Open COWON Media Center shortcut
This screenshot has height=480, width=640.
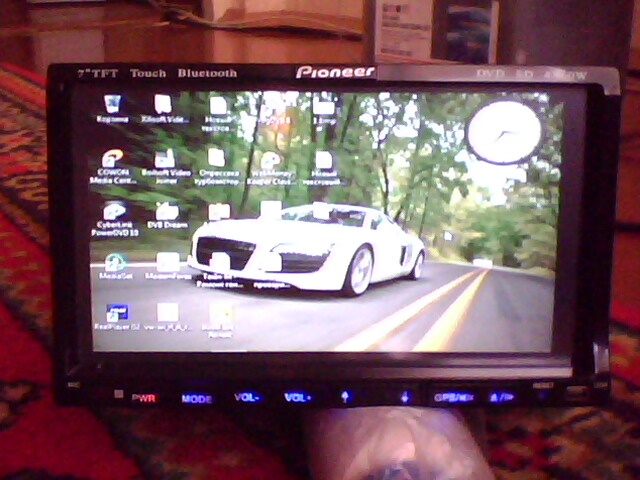tap(113, 162)
